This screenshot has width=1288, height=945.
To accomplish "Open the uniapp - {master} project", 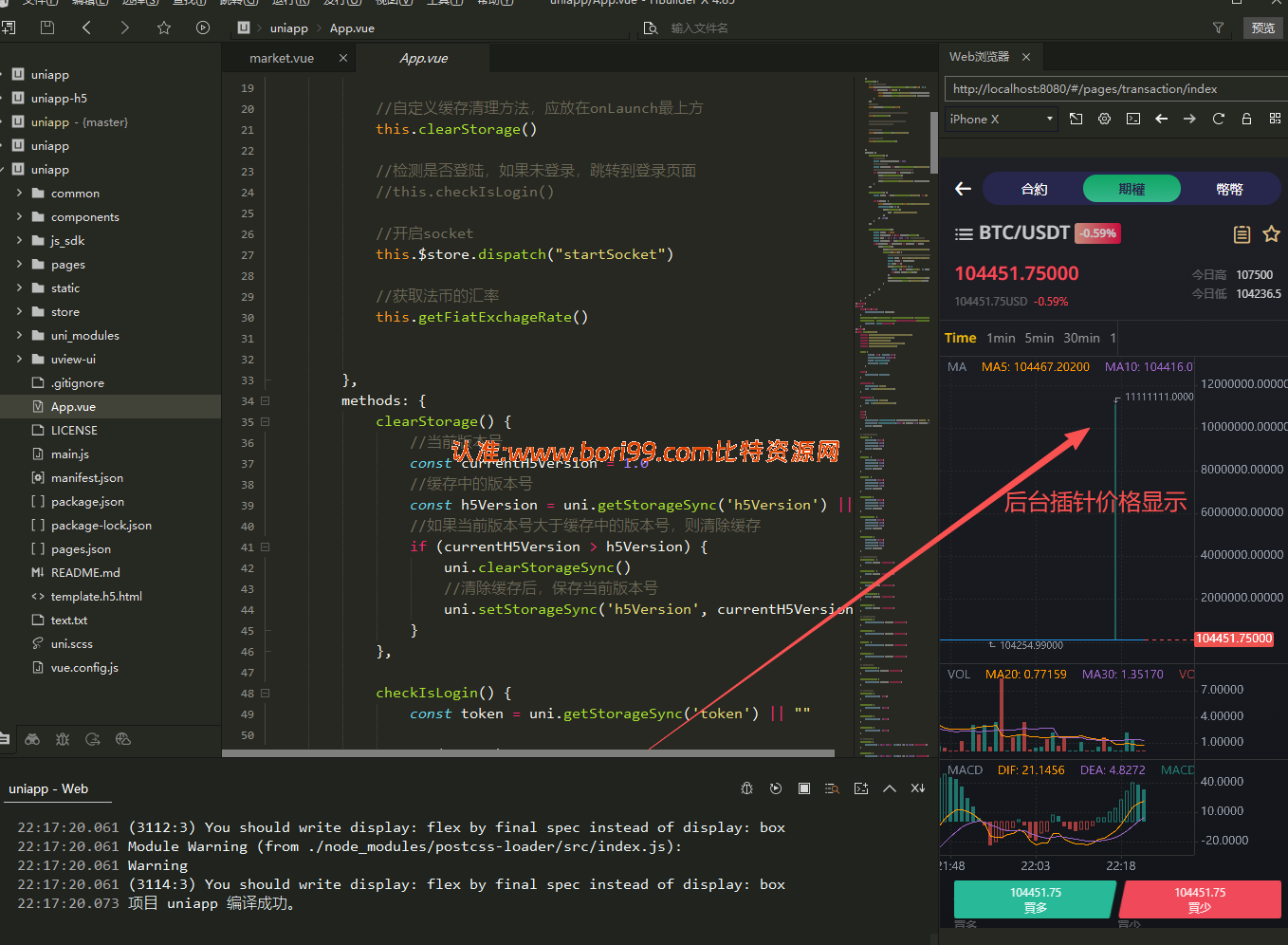I will pos(79,122).
